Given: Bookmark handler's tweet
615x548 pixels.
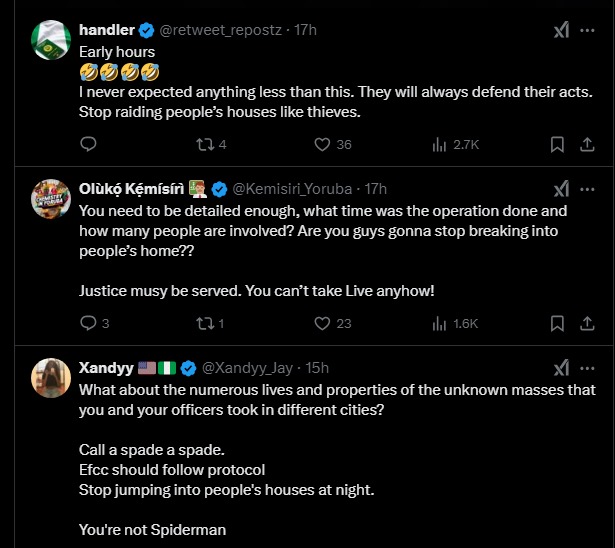Looking at the screenshot, I should (x=557, y=144).
